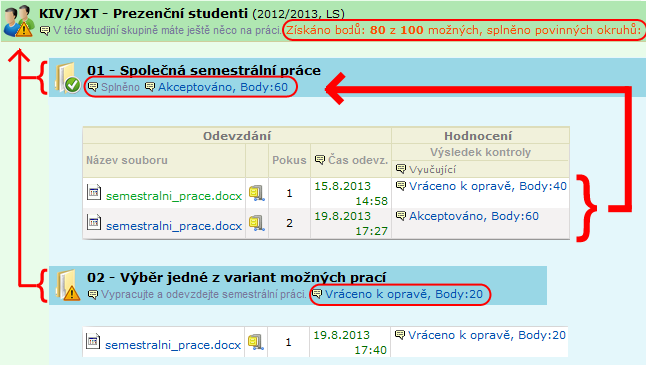
Task: Click the comment icon beside 'Vyučující' header
Action: point(400,169)
